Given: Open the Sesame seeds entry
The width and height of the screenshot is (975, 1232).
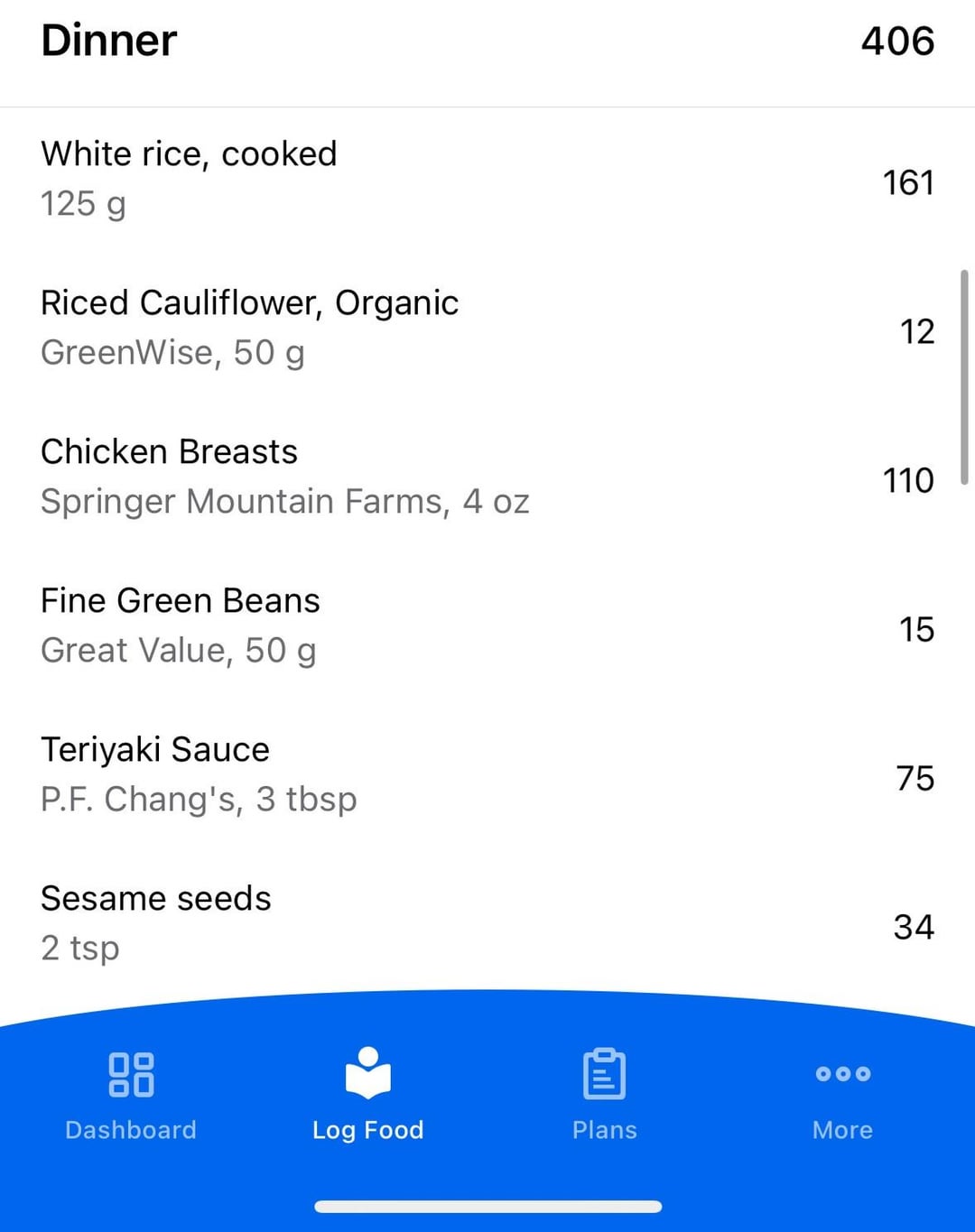Looking at the screenshot, I should pos(487,926).
